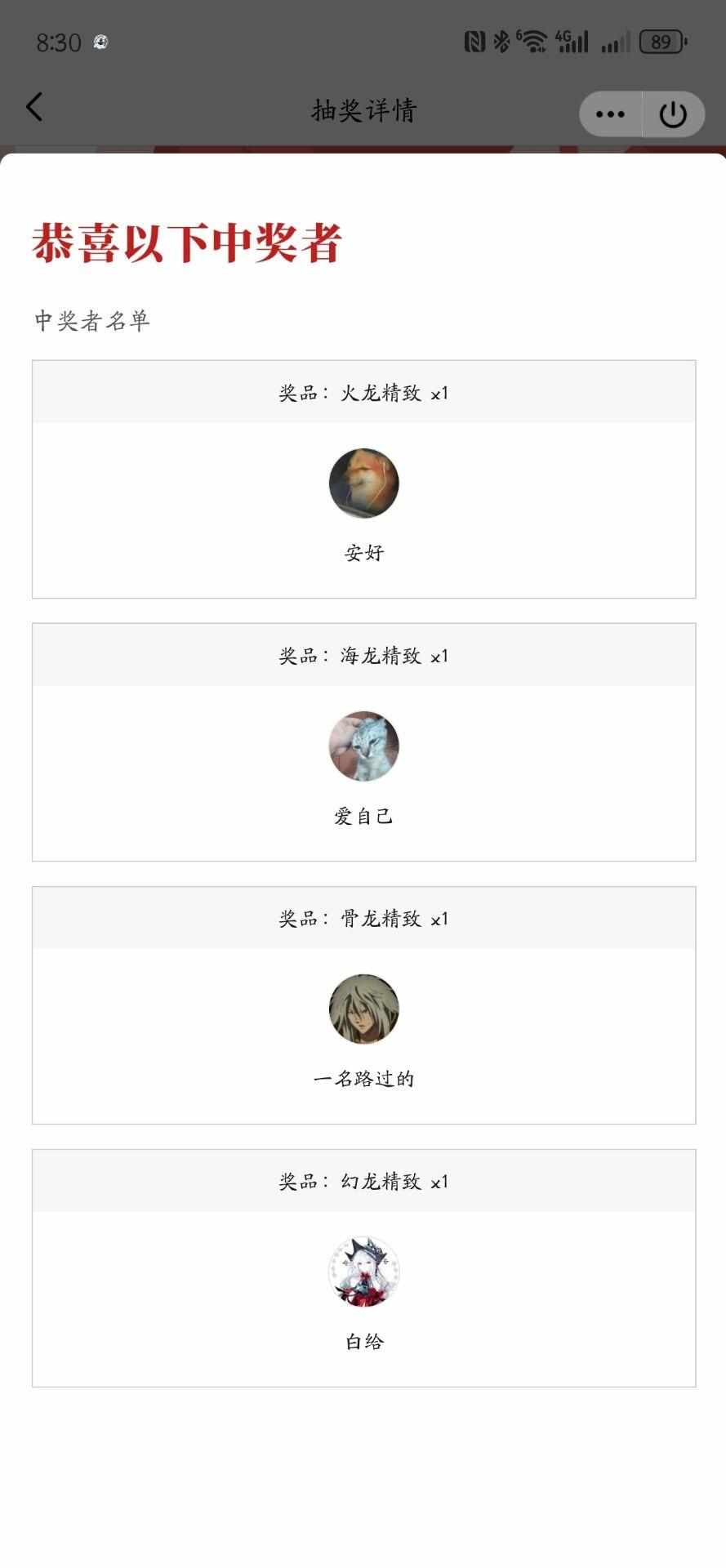The width and height of the screenshot is (726, 1568).
Task: Tap the power close mini-program icon
Action: [x=673, y=114]
